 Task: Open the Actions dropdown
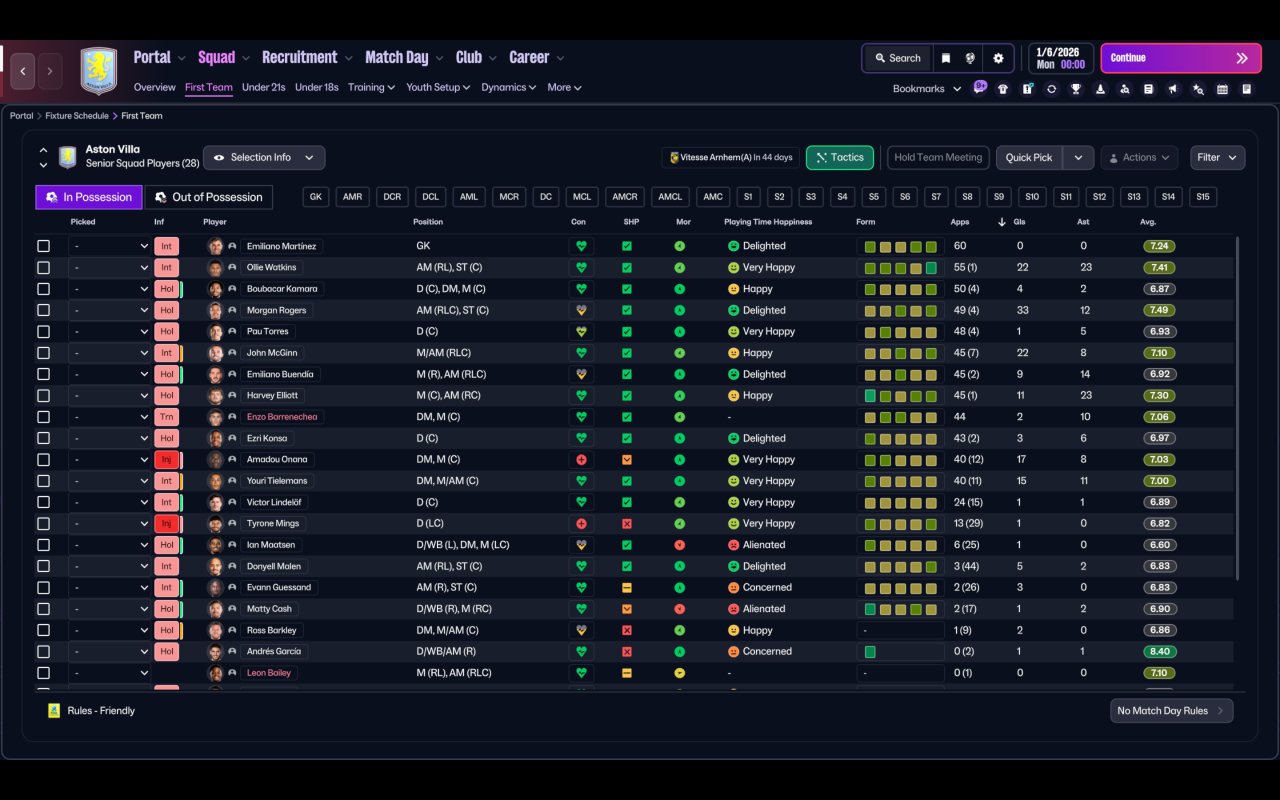click(1139, 157)
